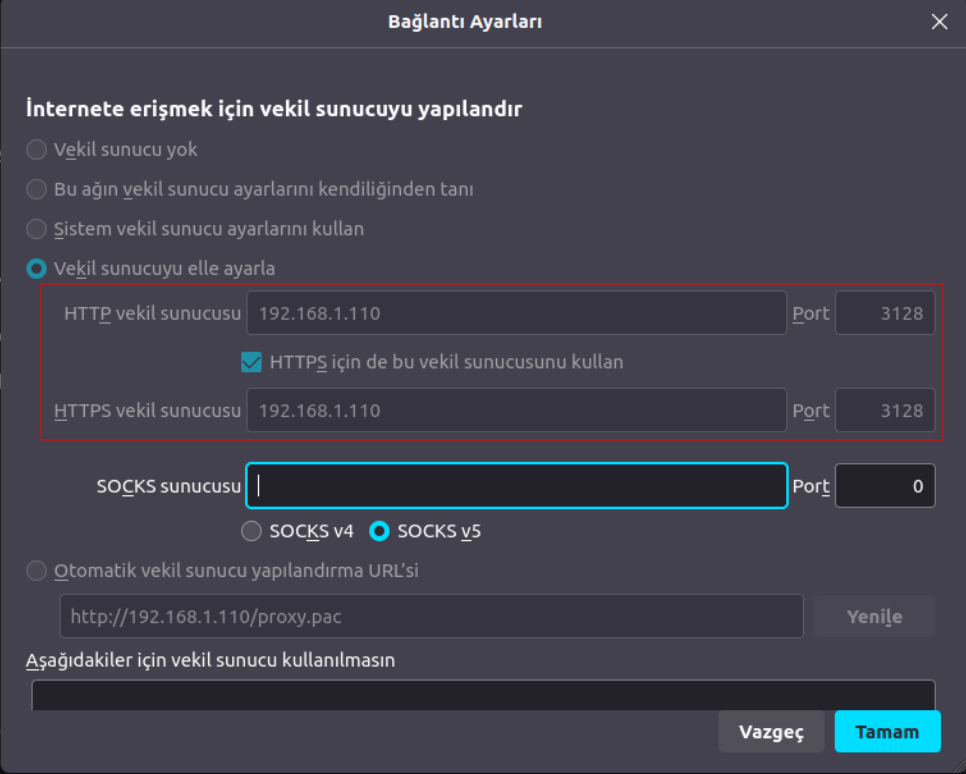Choose auto-detect proxy settings for this network

click(x=37, y=189)
